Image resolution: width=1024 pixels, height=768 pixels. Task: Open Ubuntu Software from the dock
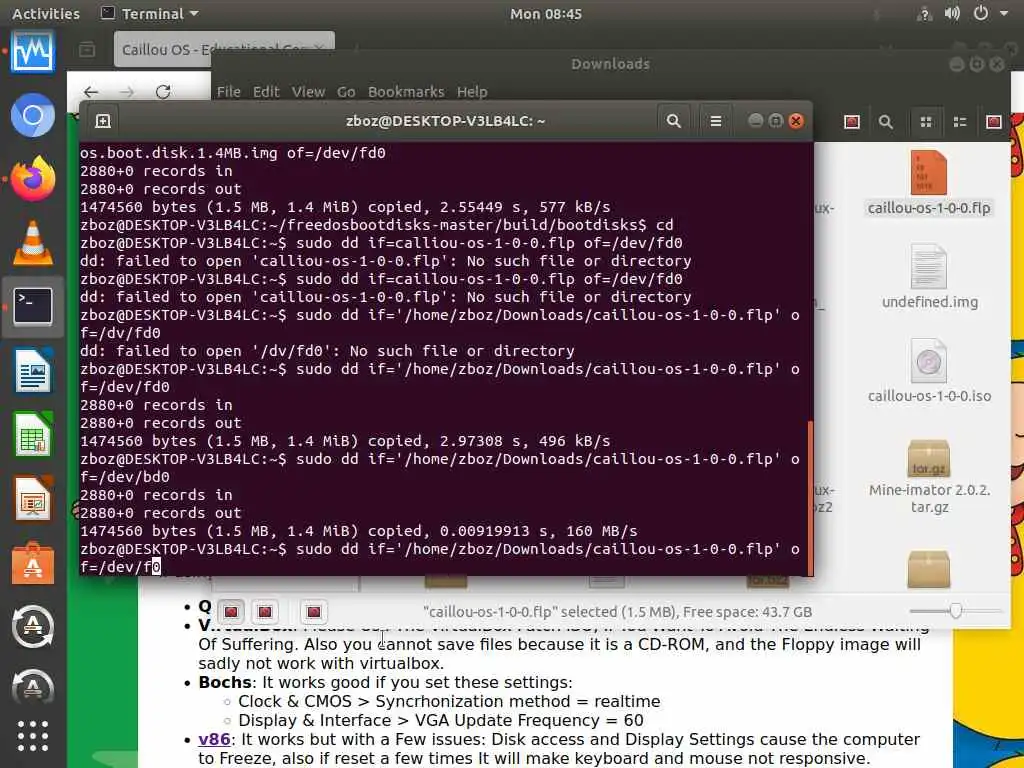tap(33, 563)
